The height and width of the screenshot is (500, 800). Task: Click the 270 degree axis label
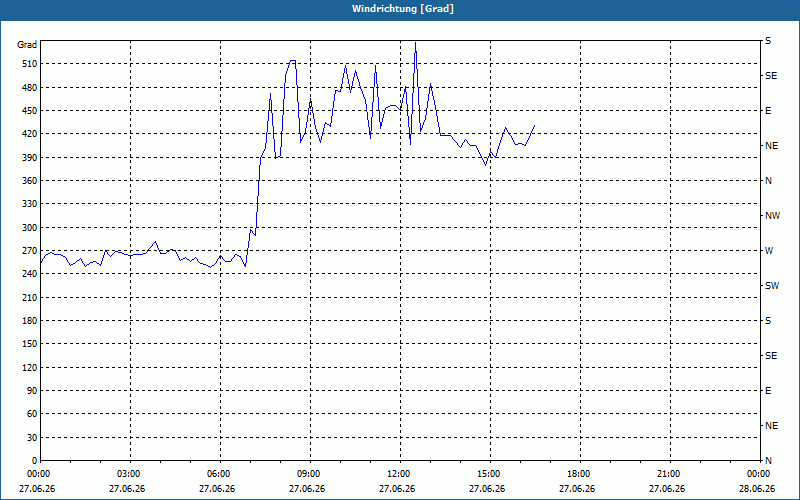pos(29,251)
